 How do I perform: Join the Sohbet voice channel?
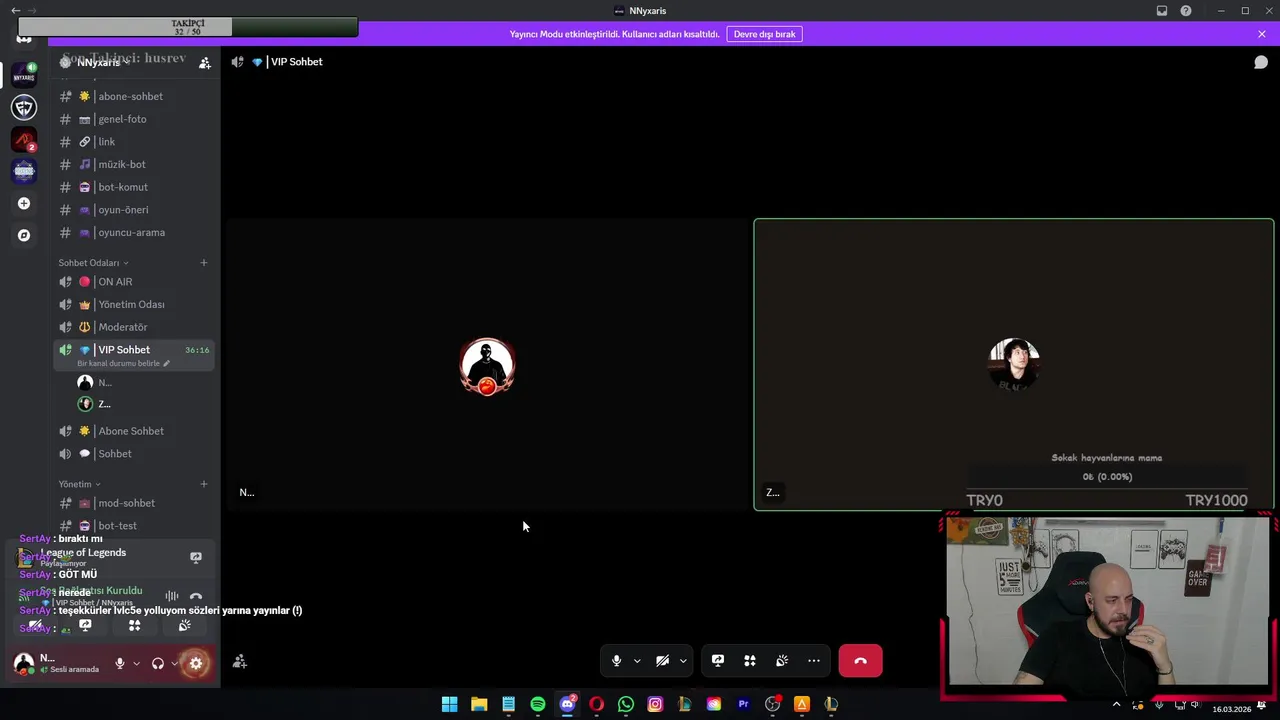[133, 454]
